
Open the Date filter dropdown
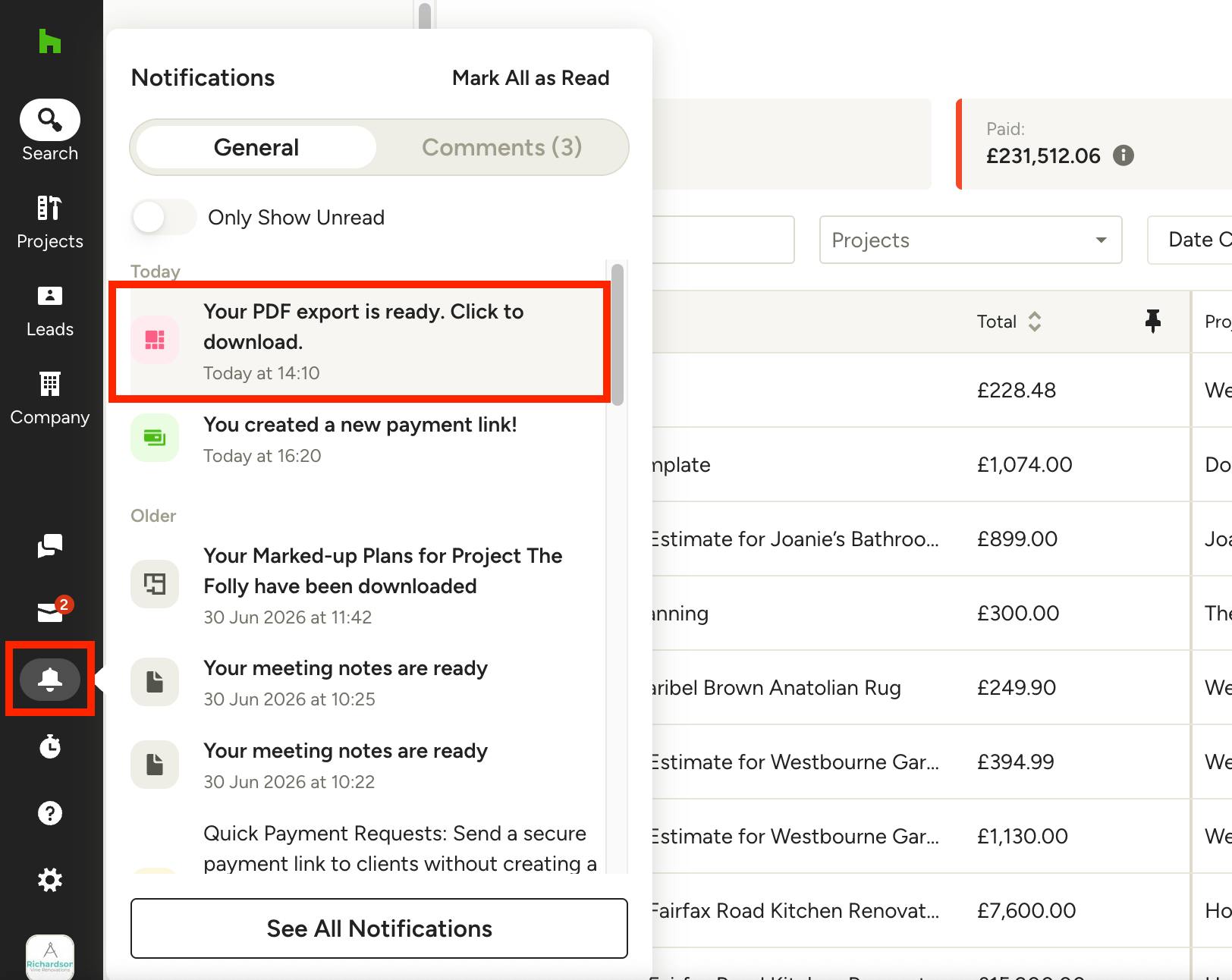1190,240
